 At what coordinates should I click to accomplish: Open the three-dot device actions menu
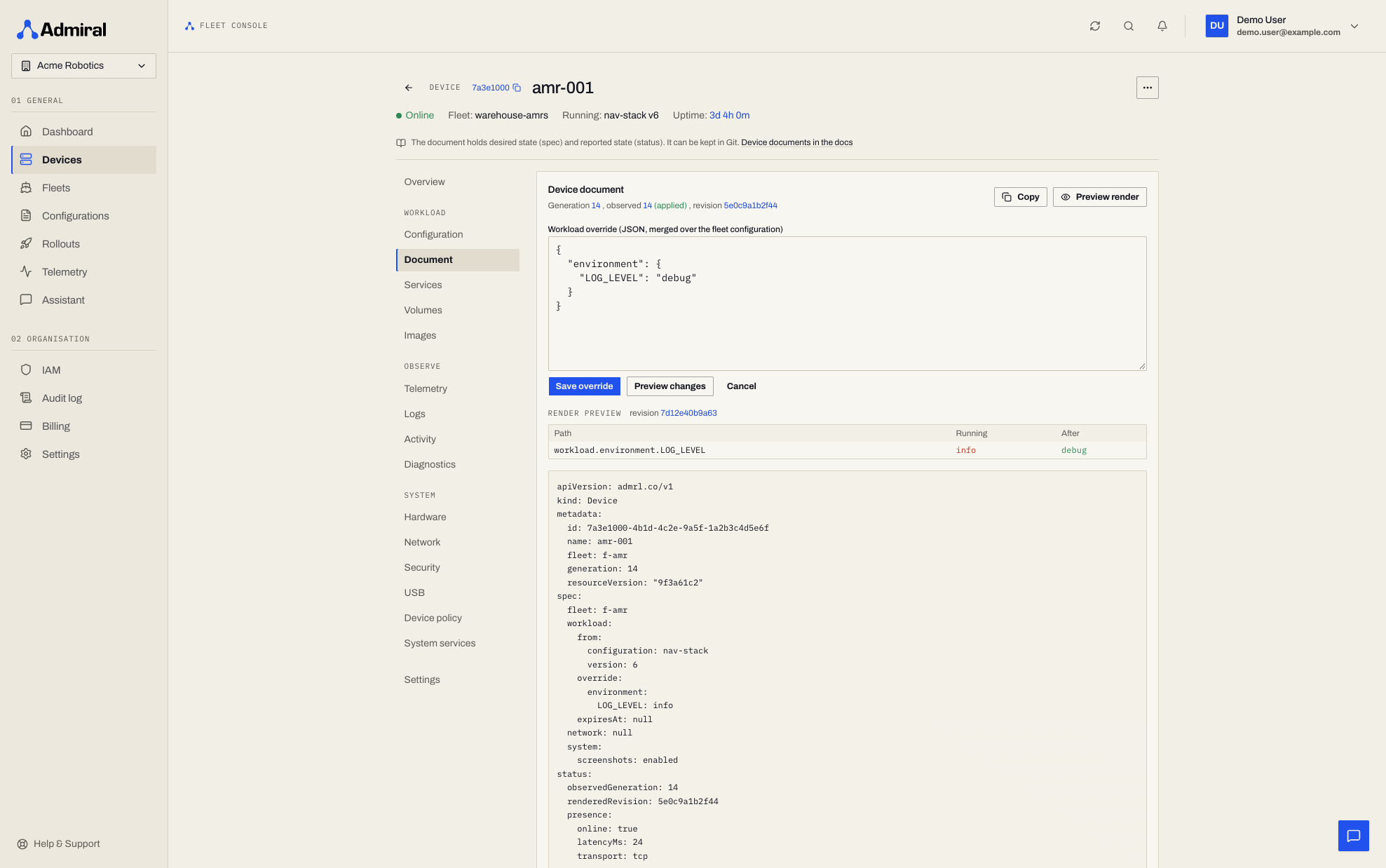pos(1147,88)
